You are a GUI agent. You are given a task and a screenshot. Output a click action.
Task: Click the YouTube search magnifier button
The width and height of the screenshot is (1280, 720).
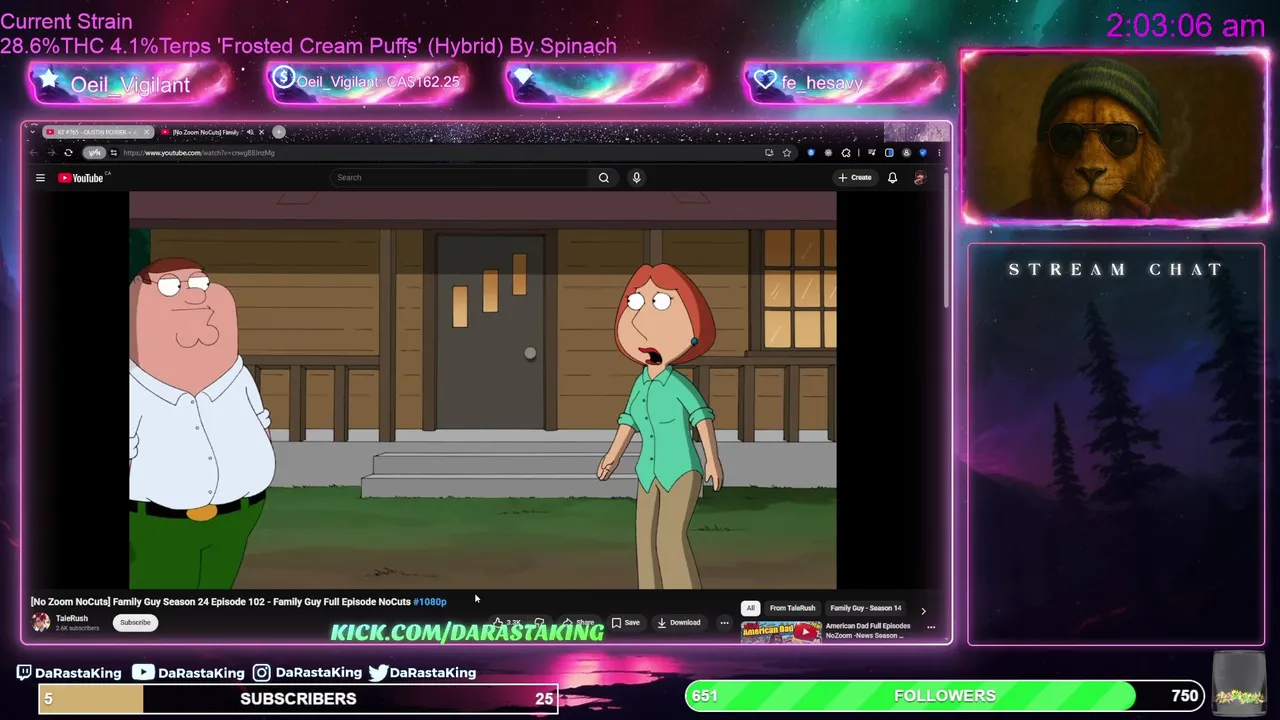(604, 178)
